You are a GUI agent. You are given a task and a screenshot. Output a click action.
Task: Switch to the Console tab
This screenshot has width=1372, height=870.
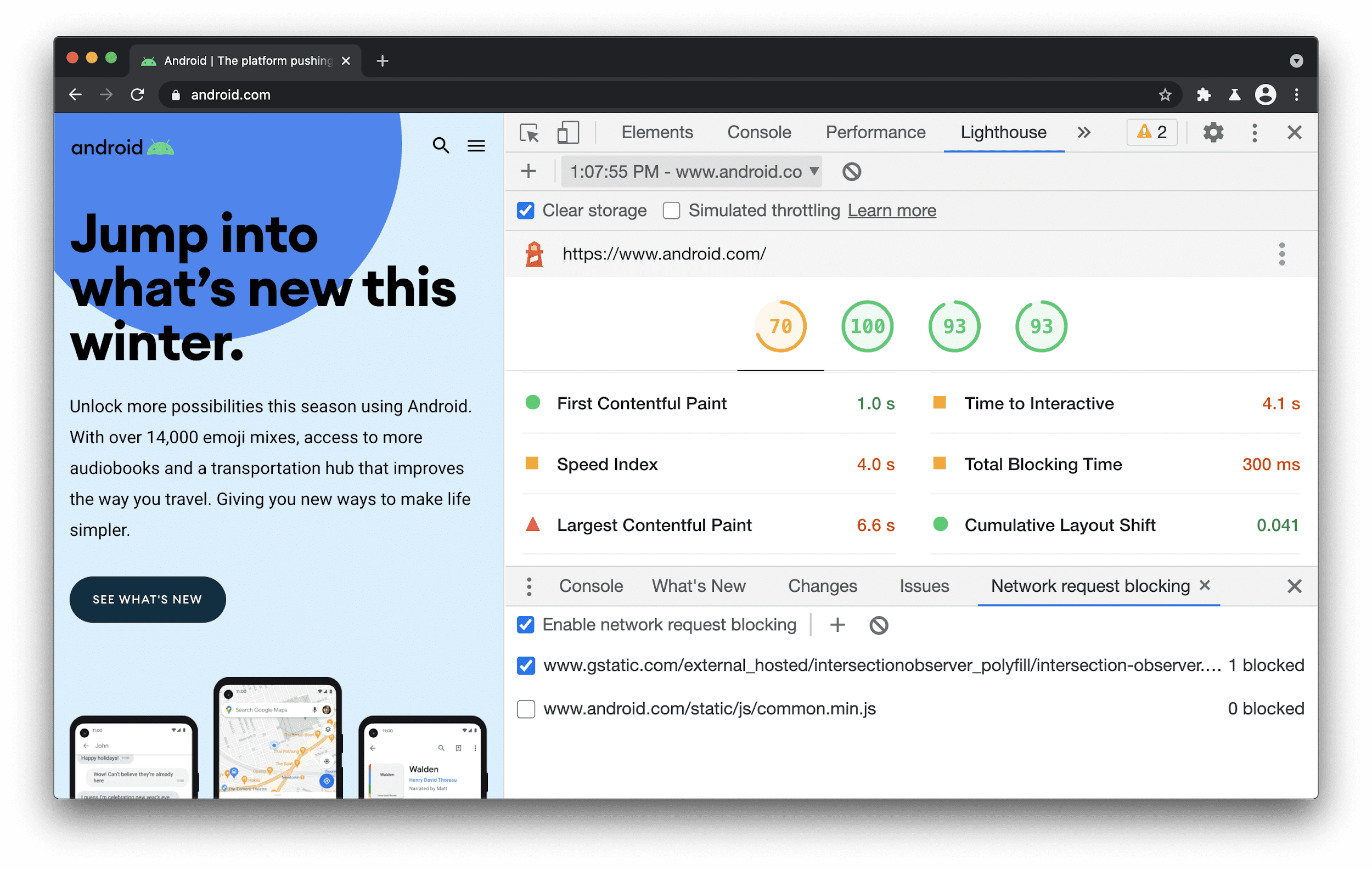click(758, 131)
